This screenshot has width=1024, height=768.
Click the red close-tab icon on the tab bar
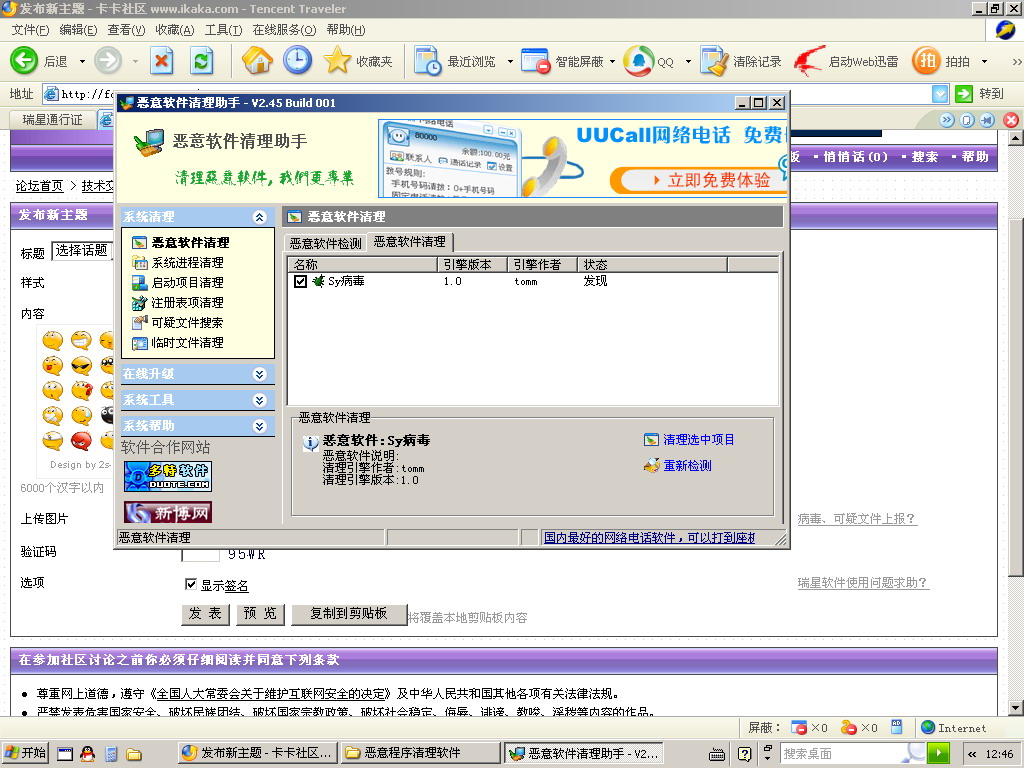coord(1010,120)
